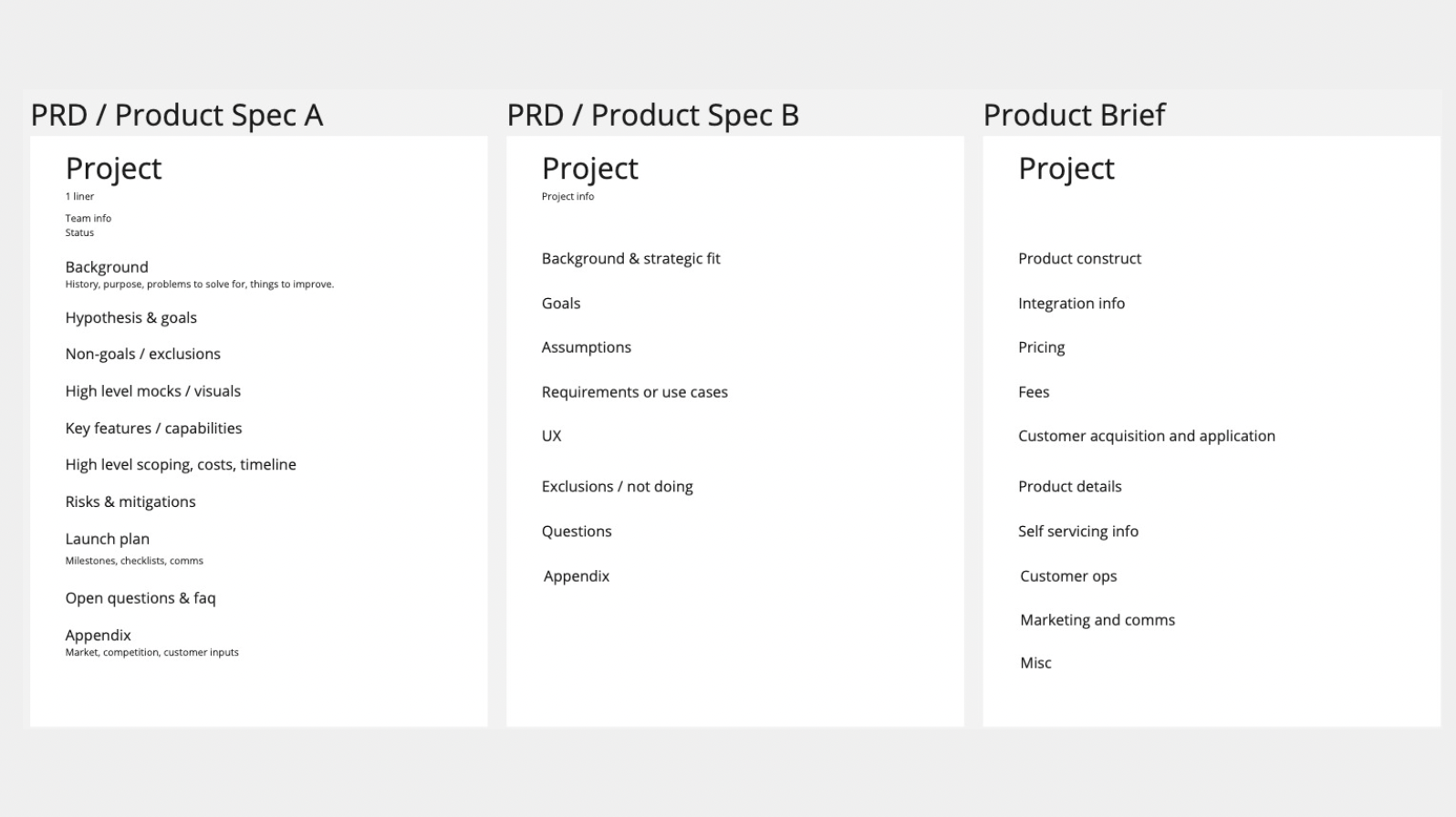Select the 'Product Brief' frame title
Viewport: 1456px width, 817px height.
pos(1074,115)
